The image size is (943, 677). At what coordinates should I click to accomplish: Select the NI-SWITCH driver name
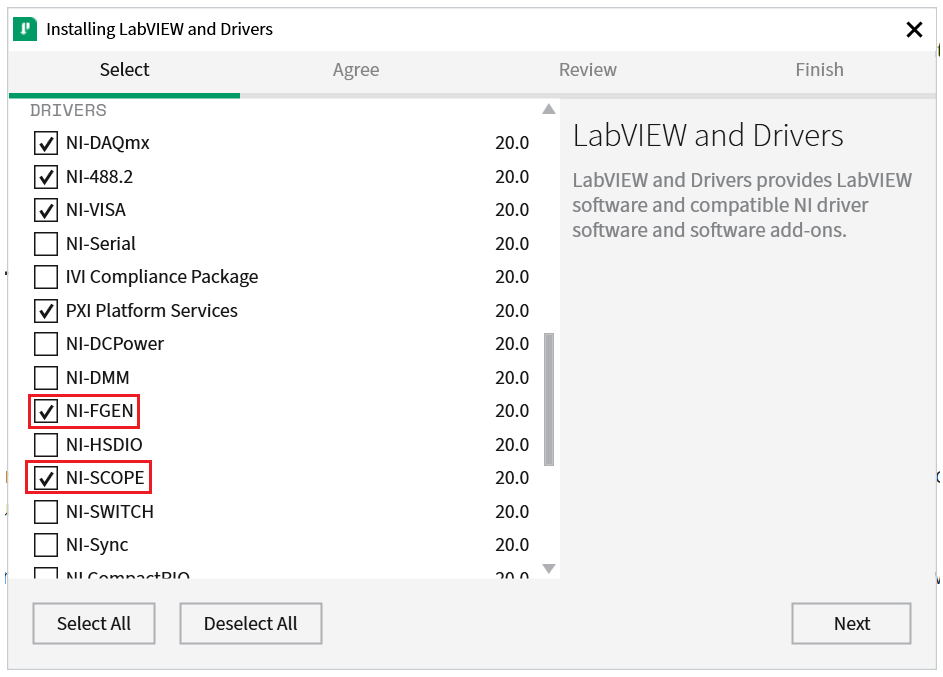(110, 512)
